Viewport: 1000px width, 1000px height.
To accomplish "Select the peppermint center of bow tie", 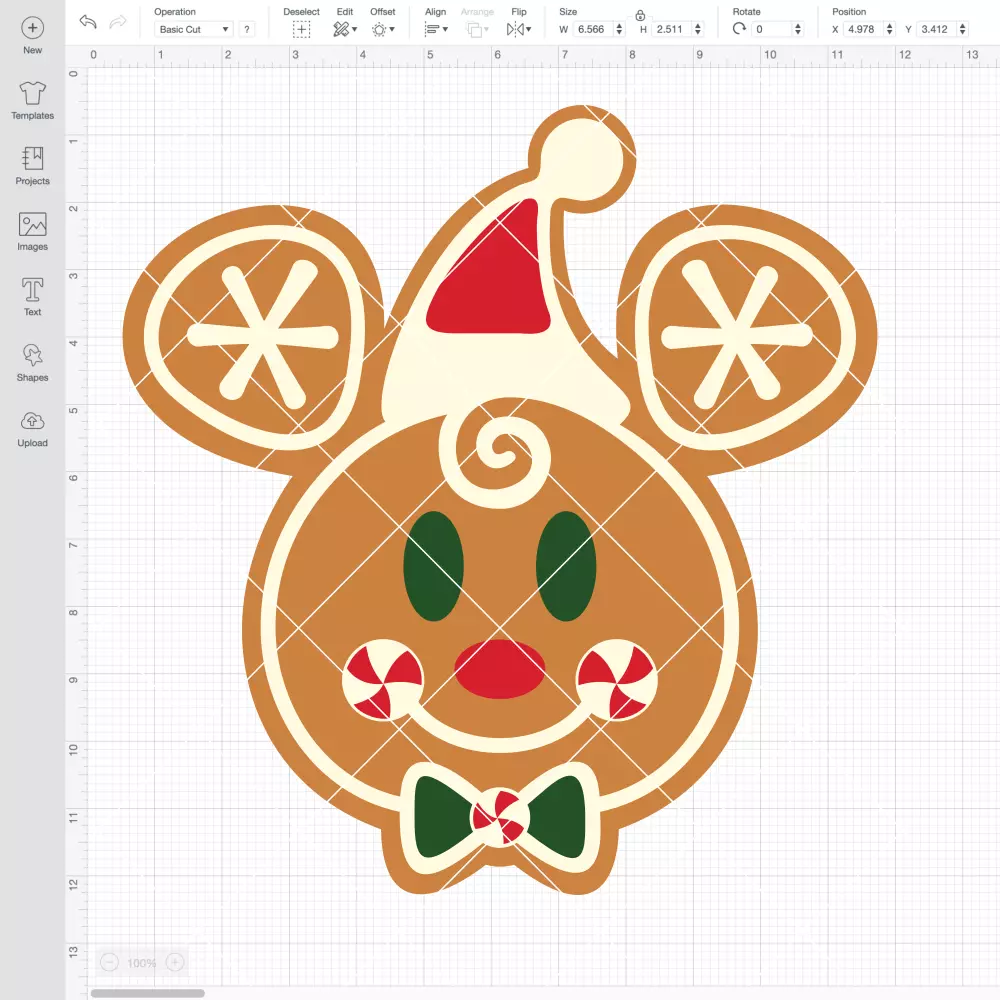I will pos(500,817).
